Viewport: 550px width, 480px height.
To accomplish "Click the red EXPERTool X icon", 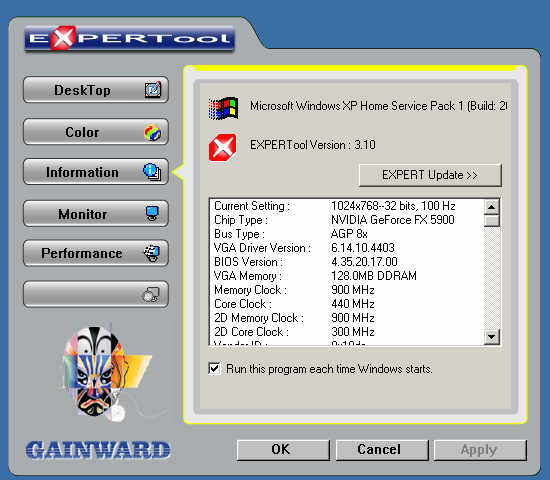I will pyautogui.click(x=223, y=147).
